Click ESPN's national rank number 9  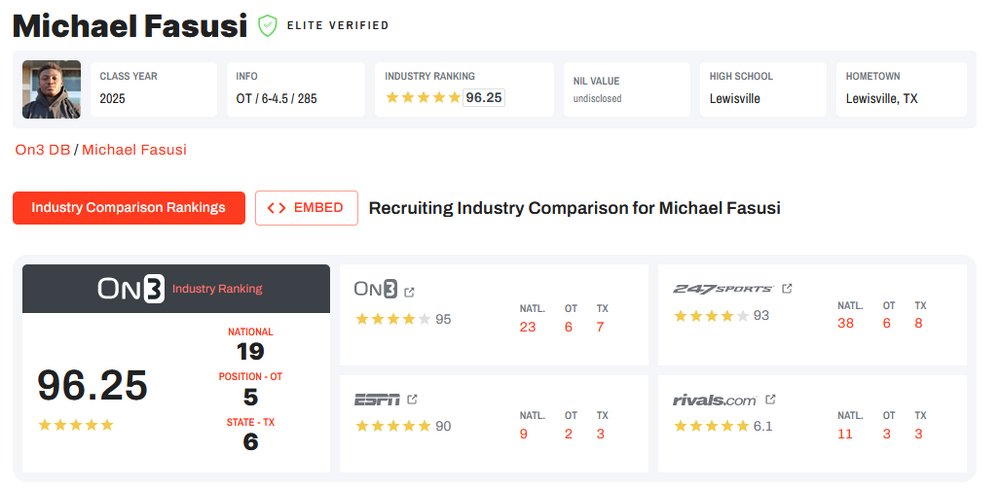click(x=524, y=434)
